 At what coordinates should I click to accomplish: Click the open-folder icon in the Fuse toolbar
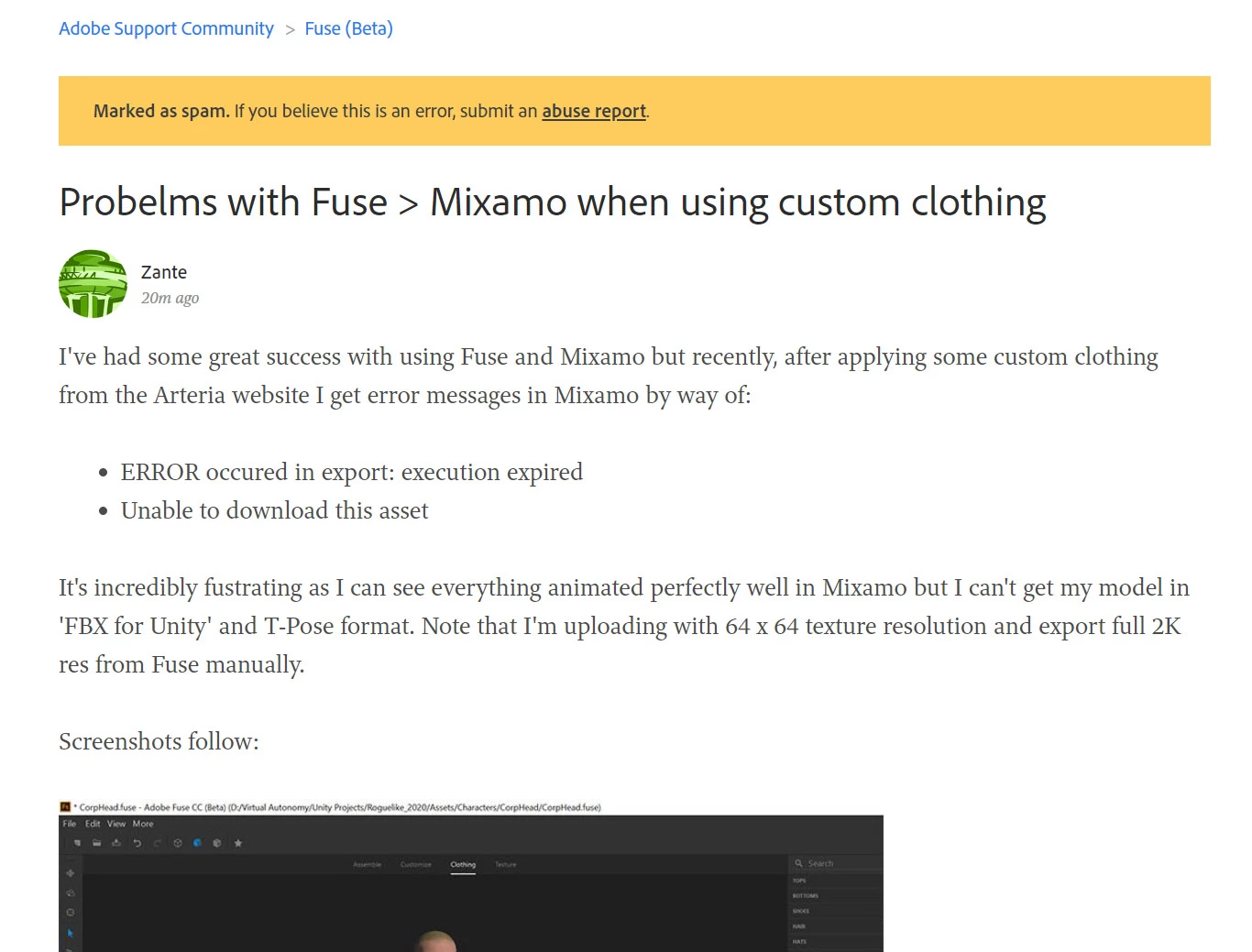click(96, 843)
